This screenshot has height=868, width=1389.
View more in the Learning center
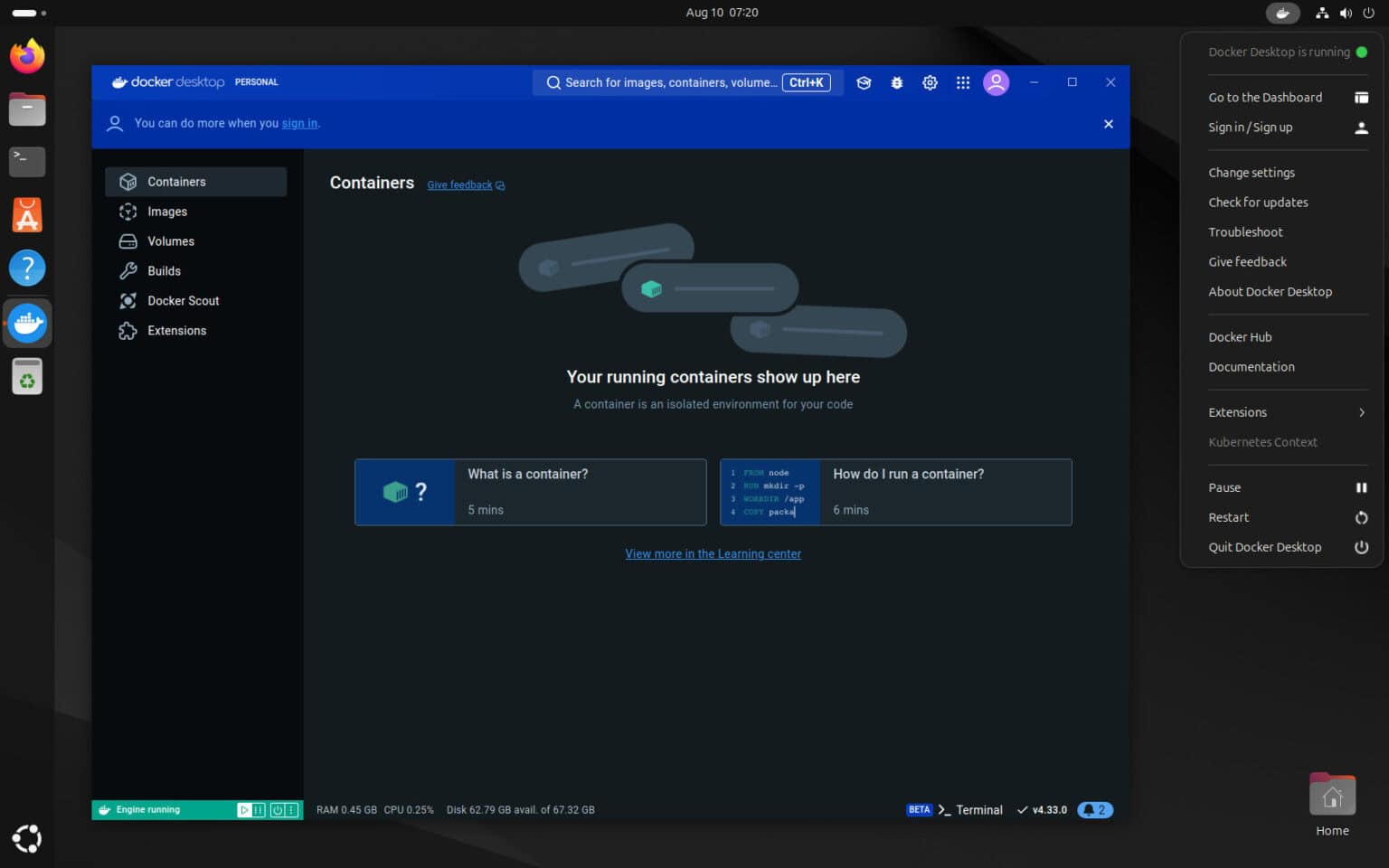[x=713, y=553]
